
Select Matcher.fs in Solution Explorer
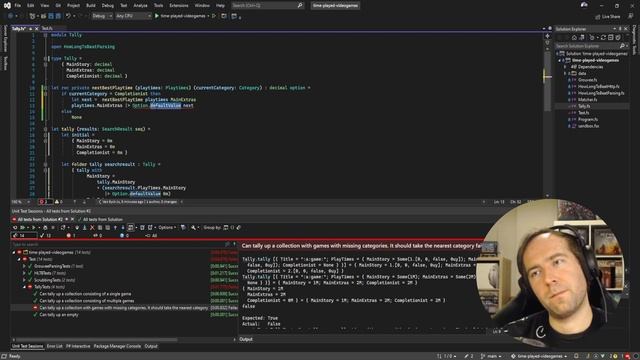[587, 100]
